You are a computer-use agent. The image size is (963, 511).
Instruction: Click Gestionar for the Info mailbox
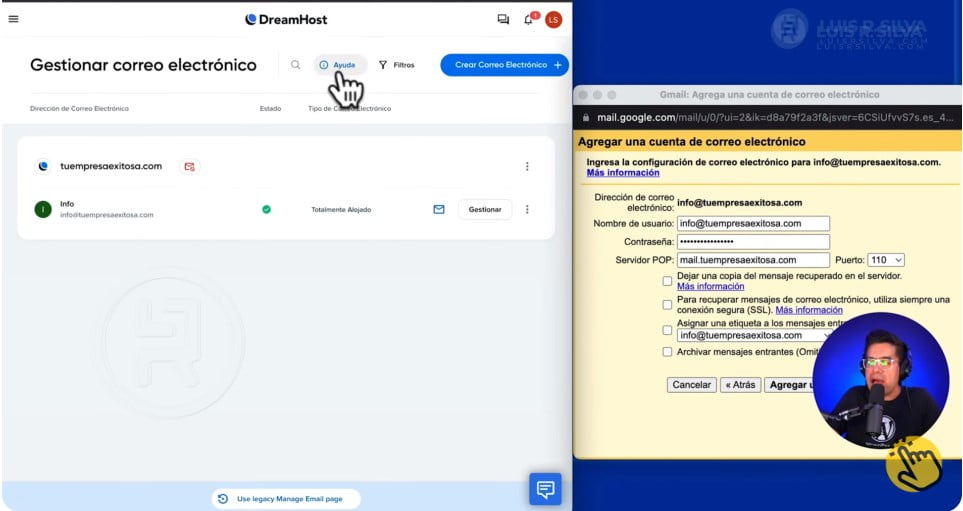[485, 209]
